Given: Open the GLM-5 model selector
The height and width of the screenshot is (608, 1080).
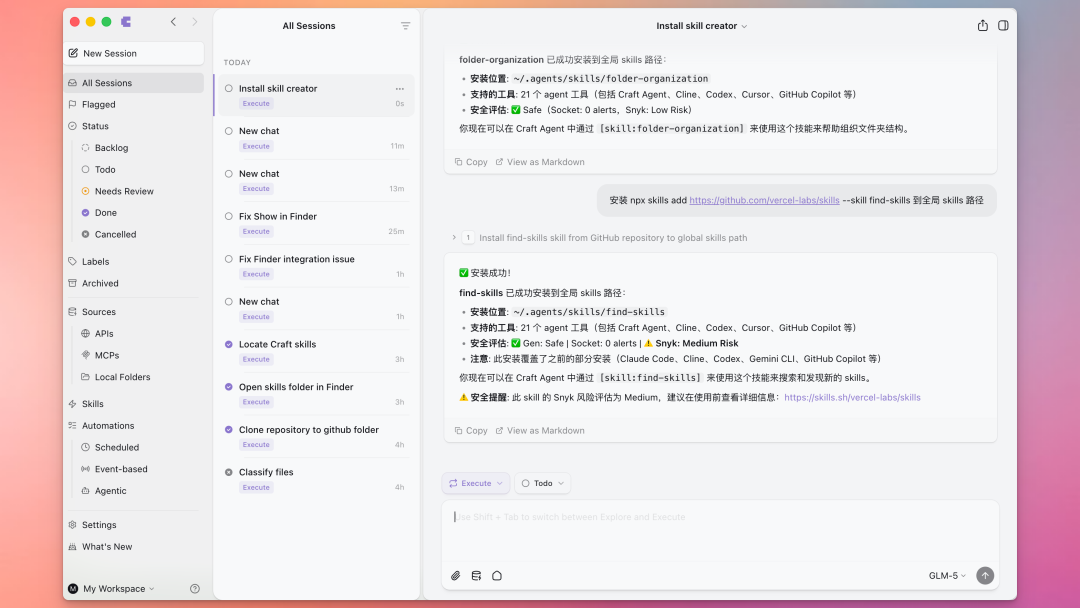Looking at the screenshot, I should pos(947,576).
